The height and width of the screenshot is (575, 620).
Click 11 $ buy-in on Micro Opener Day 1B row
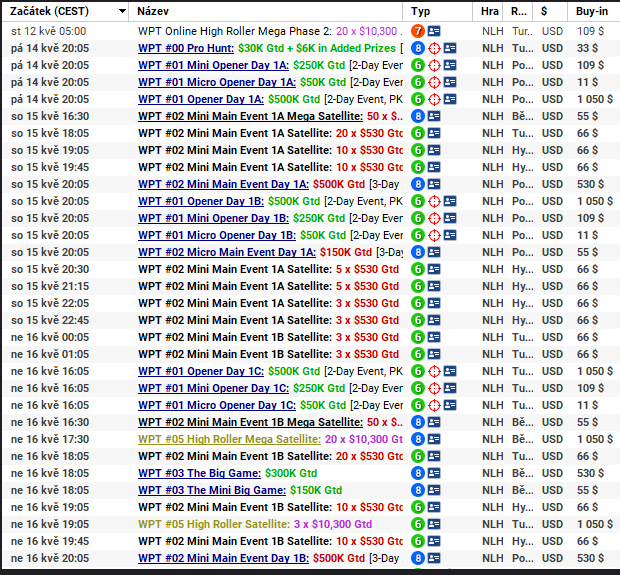(x=587, y=235)
